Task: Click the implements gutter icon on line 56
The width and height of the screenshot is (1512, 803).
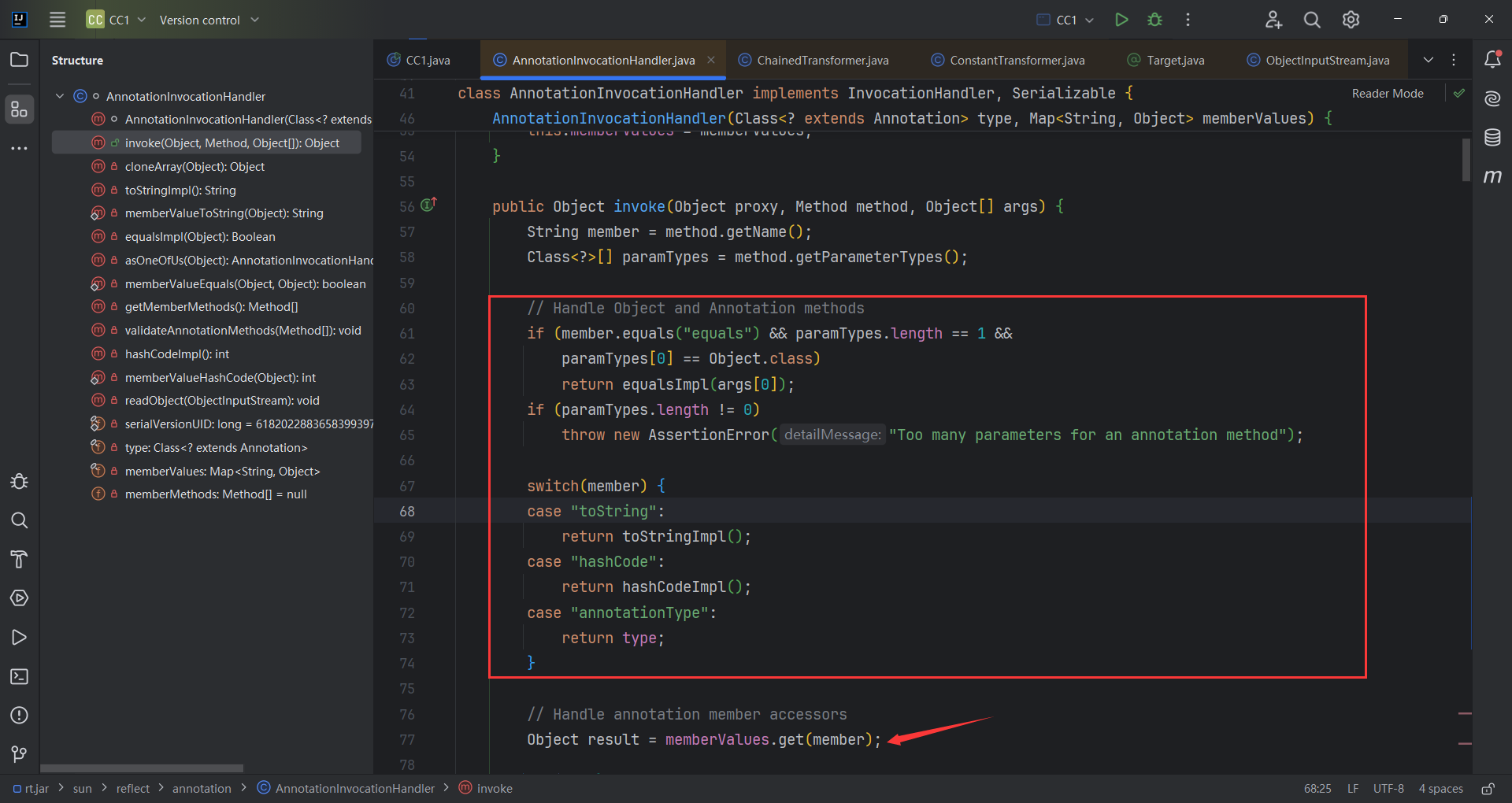Action: click(428, 205)
